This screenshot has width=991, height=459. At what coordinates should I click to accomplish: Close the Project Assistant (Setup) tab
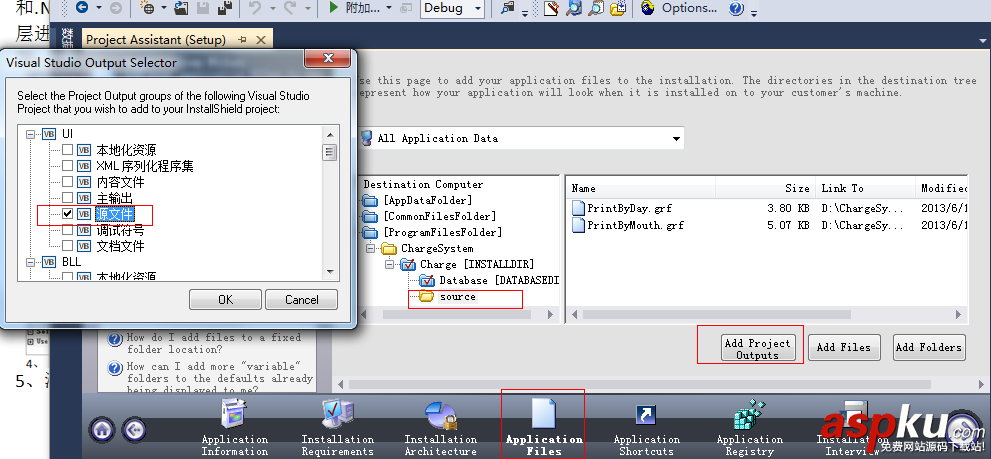point(260,39)
